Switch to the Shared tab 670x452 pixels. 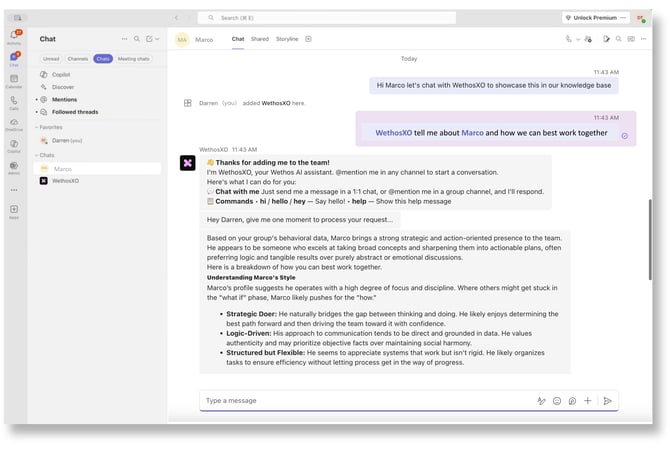point(259,39)
